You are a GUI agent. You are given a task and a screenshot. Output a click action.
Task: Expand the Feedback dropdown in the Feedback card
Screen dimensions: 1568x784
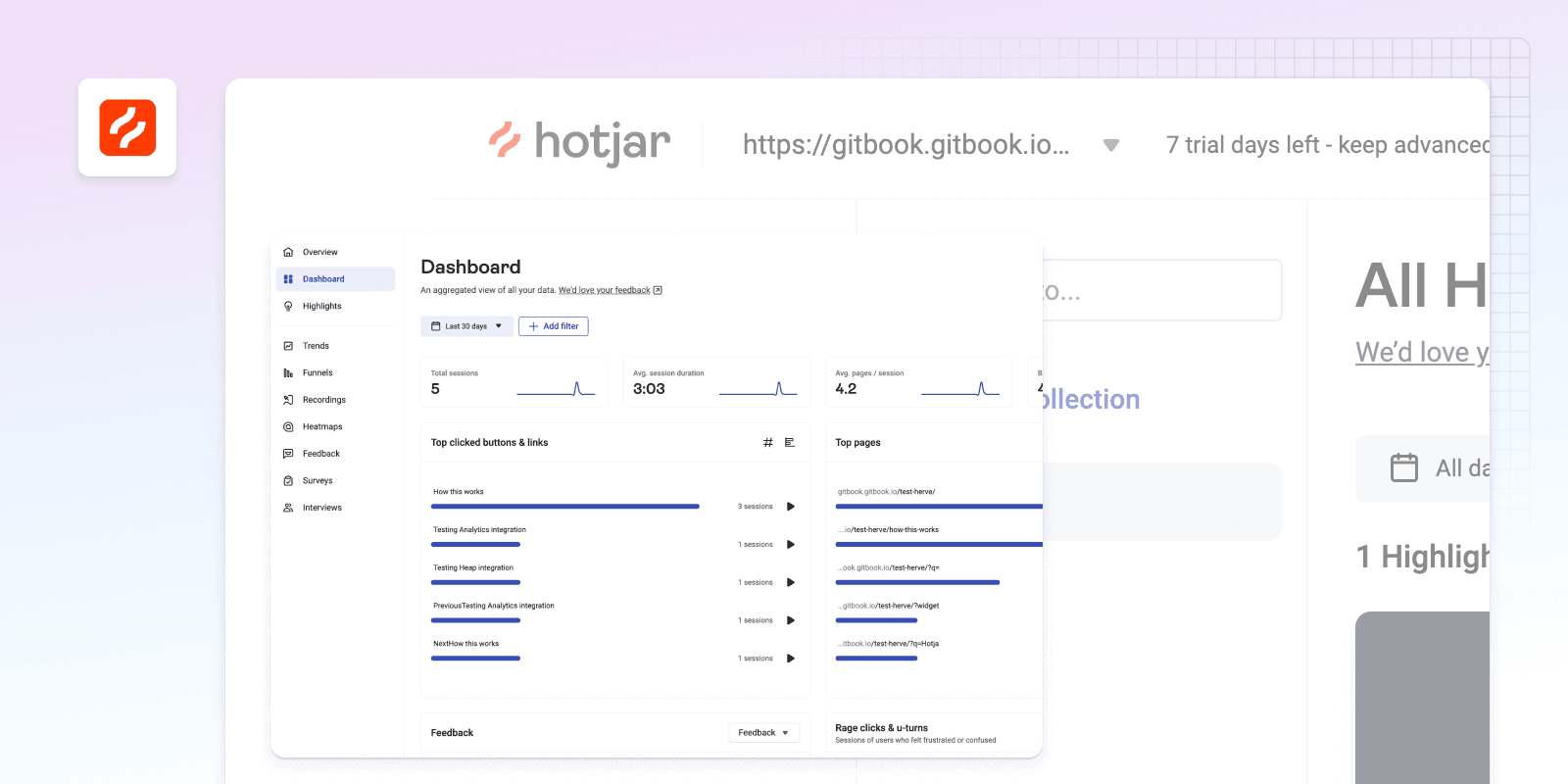coord(764,733)
